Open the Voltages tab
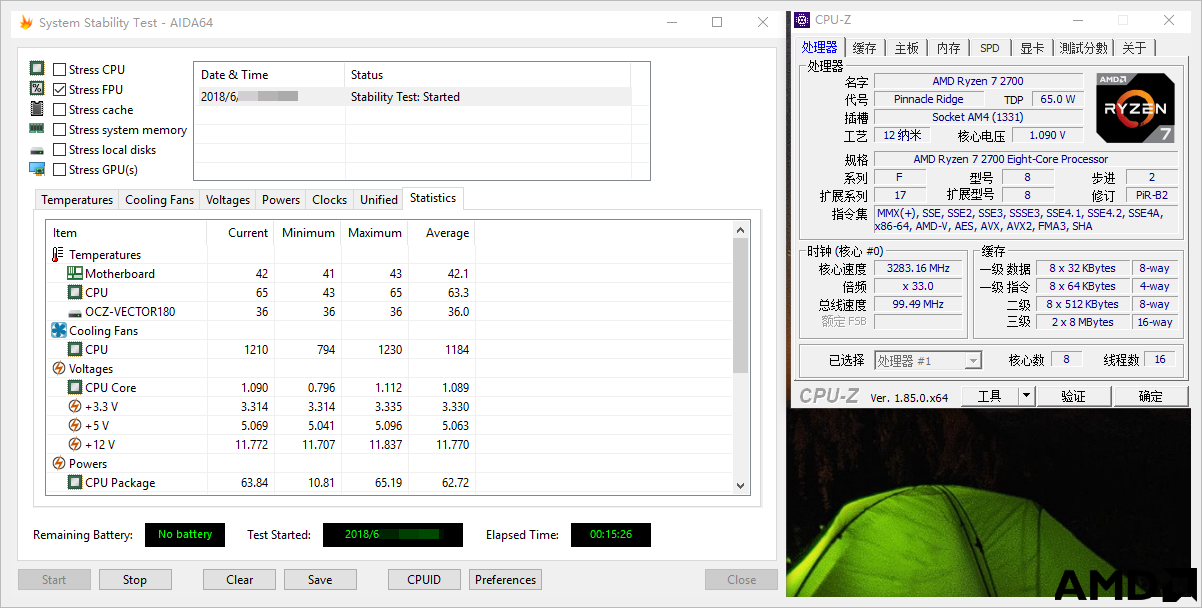1202x608 pixels. tap(228, 200)
